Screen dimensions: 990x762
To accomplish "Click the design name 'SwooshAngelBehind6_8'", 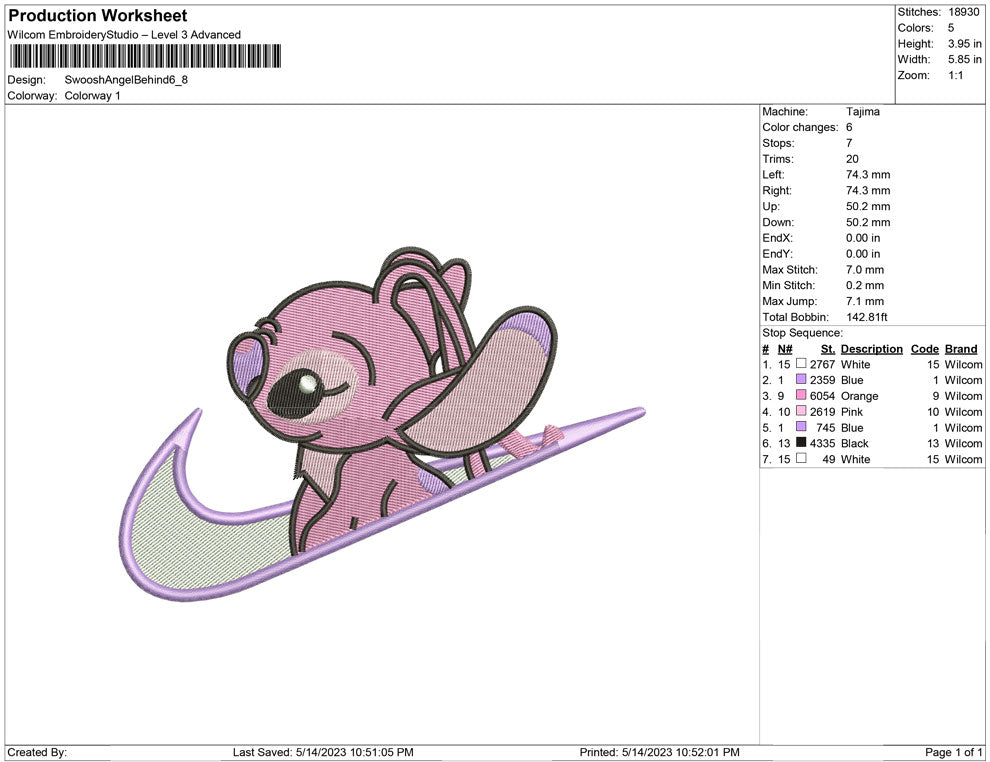I will click(x=126, y=80).
